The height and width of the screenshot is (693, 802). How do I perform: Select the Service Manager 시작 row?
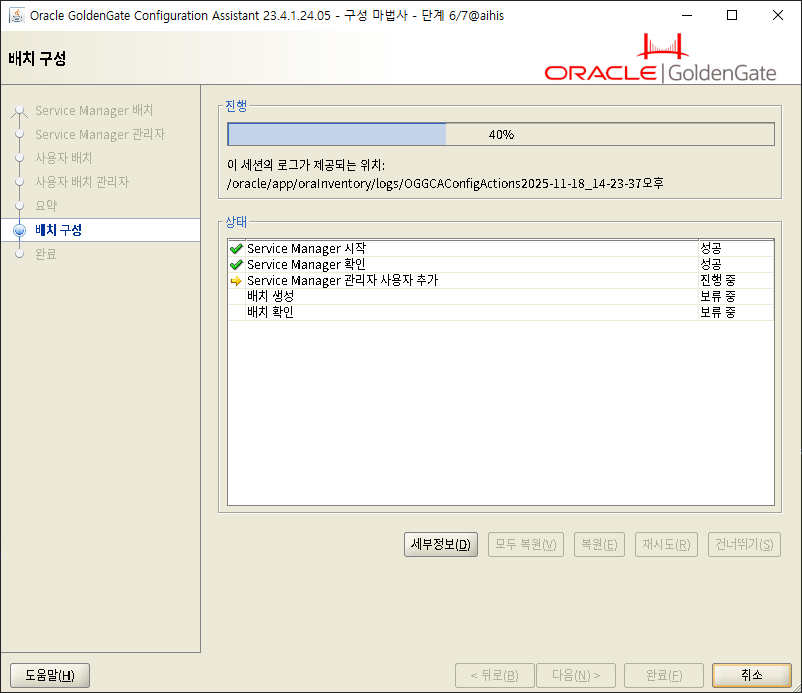pos(501,249)
